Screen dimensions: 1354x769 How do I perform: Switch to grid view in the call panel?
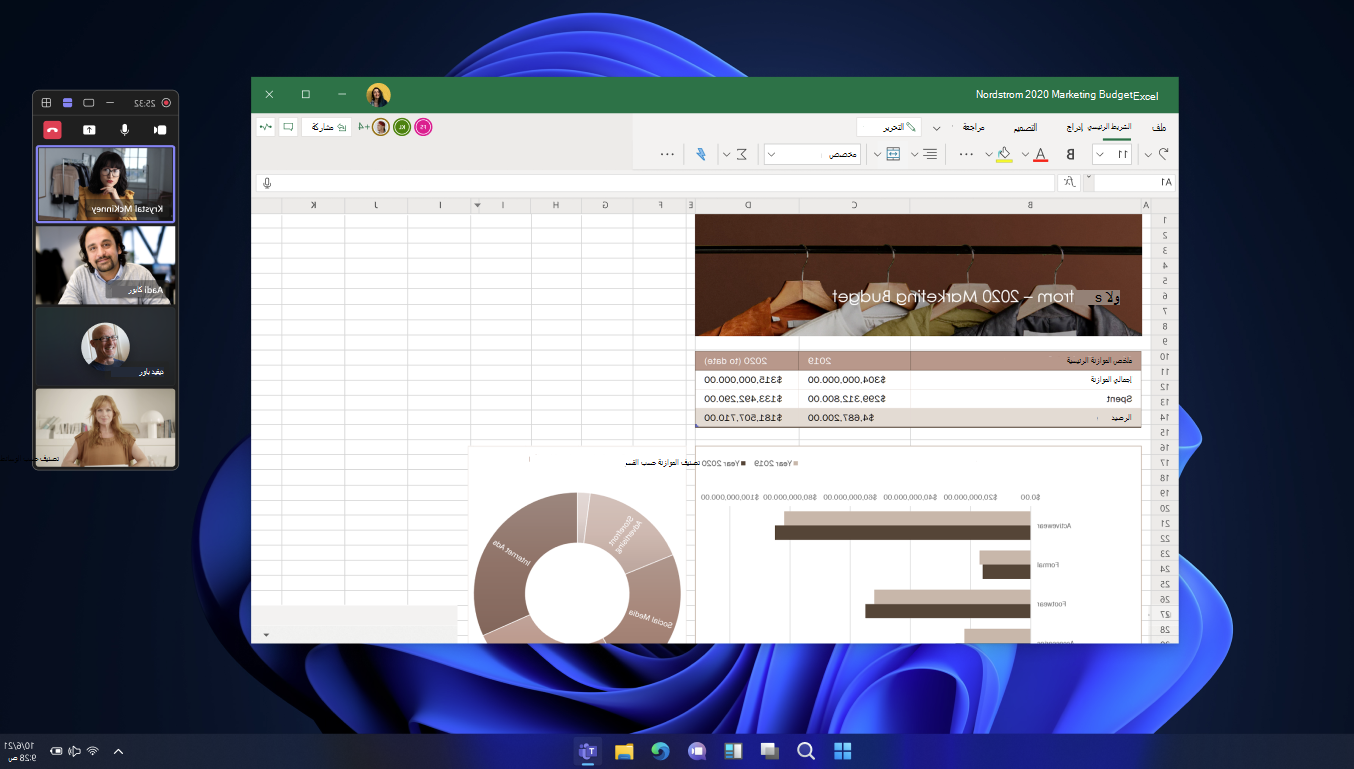click(x=46, y=102)
